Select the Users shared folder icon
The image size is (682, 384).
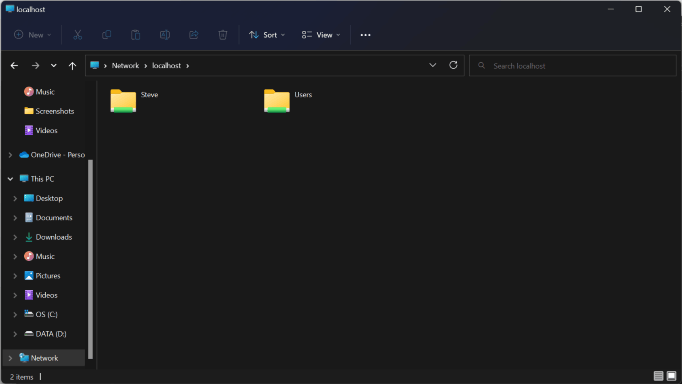click(277, 101)
